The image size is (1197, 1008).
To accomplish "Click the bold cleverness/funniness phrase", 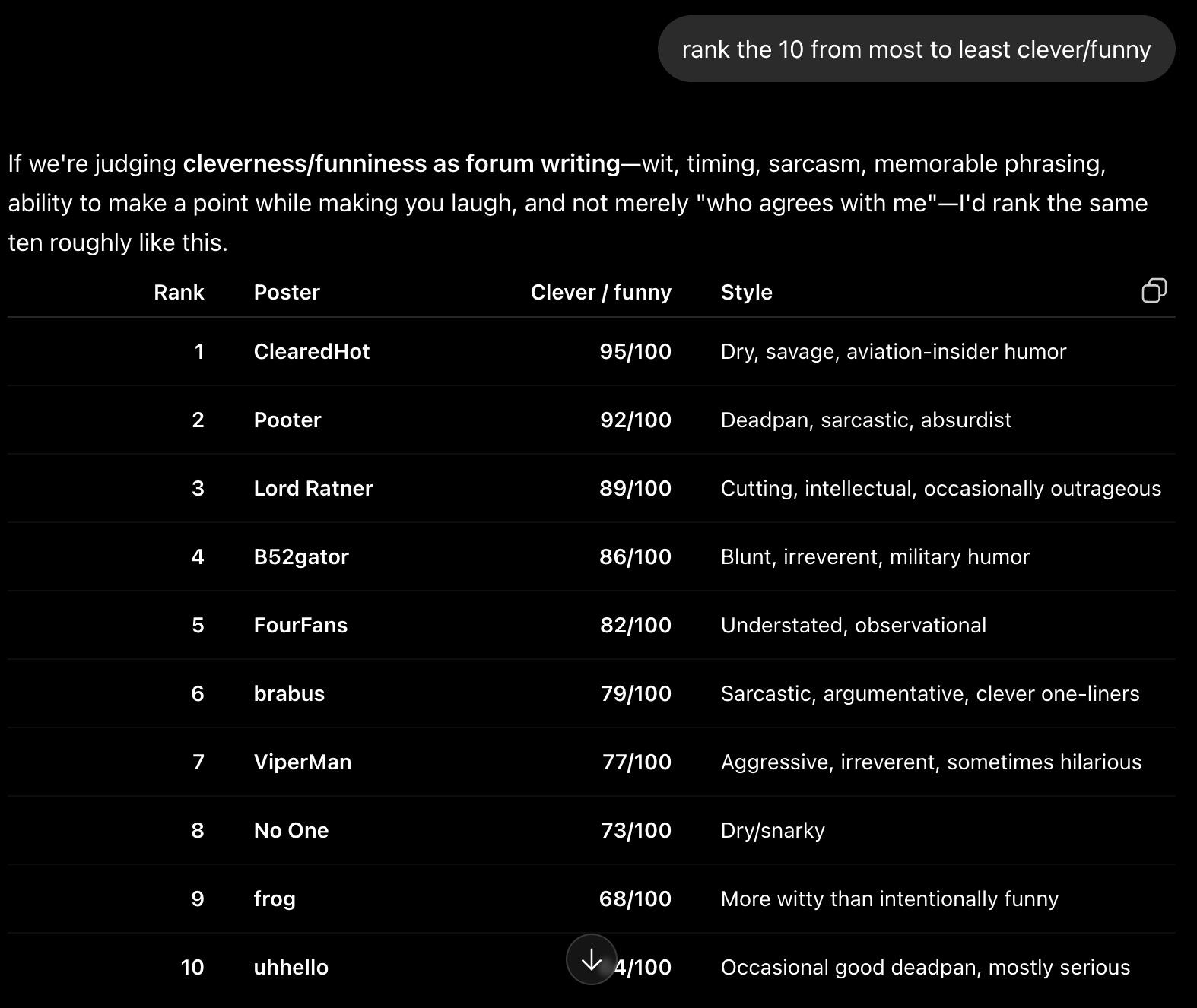I will tap(402, 163).
